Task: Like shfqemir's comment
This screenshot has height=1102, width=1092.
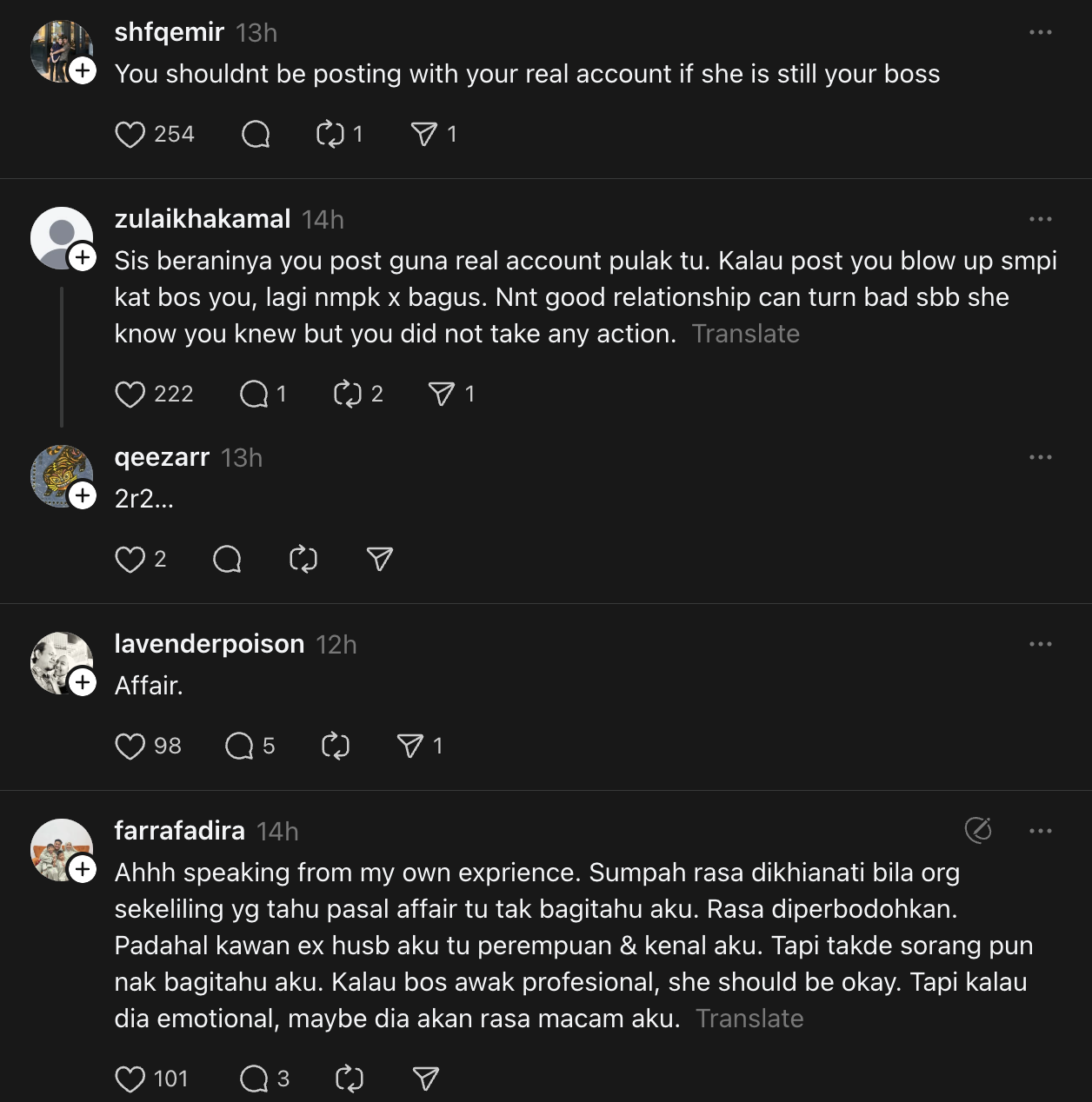Action: [130, 135]
